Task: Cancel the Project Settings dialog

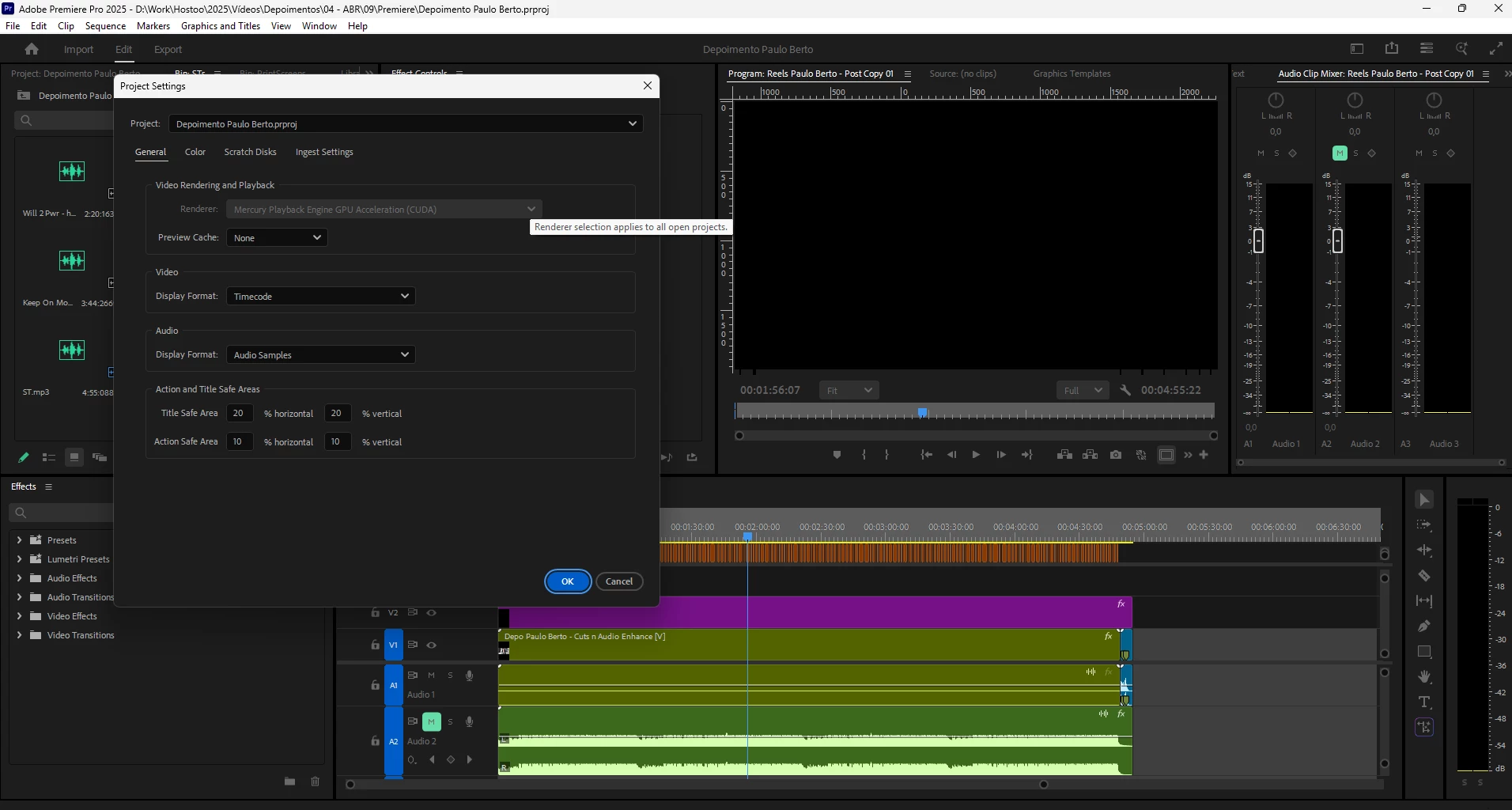Action: [619, 581]
